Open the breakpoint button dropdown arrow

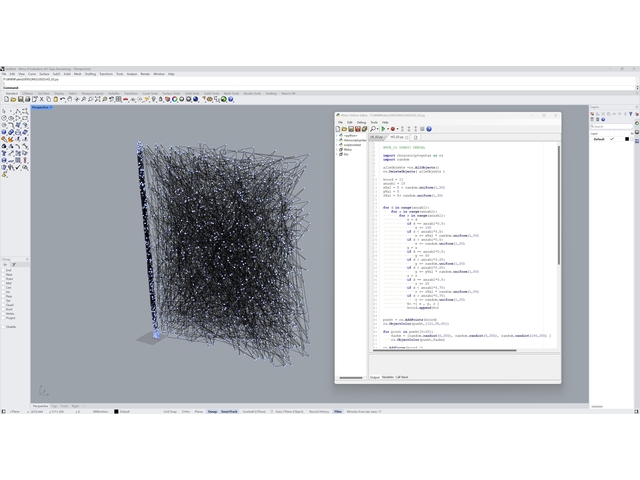[x=398, y=129]
